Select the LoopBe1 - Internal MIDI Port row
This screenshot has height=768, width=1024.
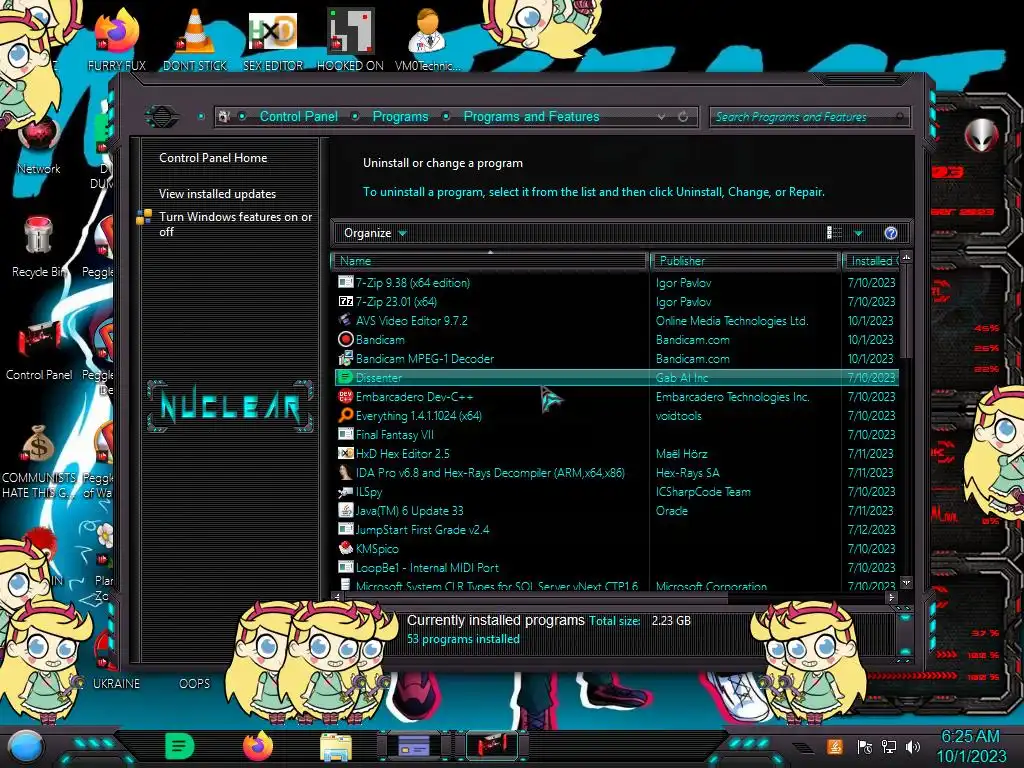point(616,568)
